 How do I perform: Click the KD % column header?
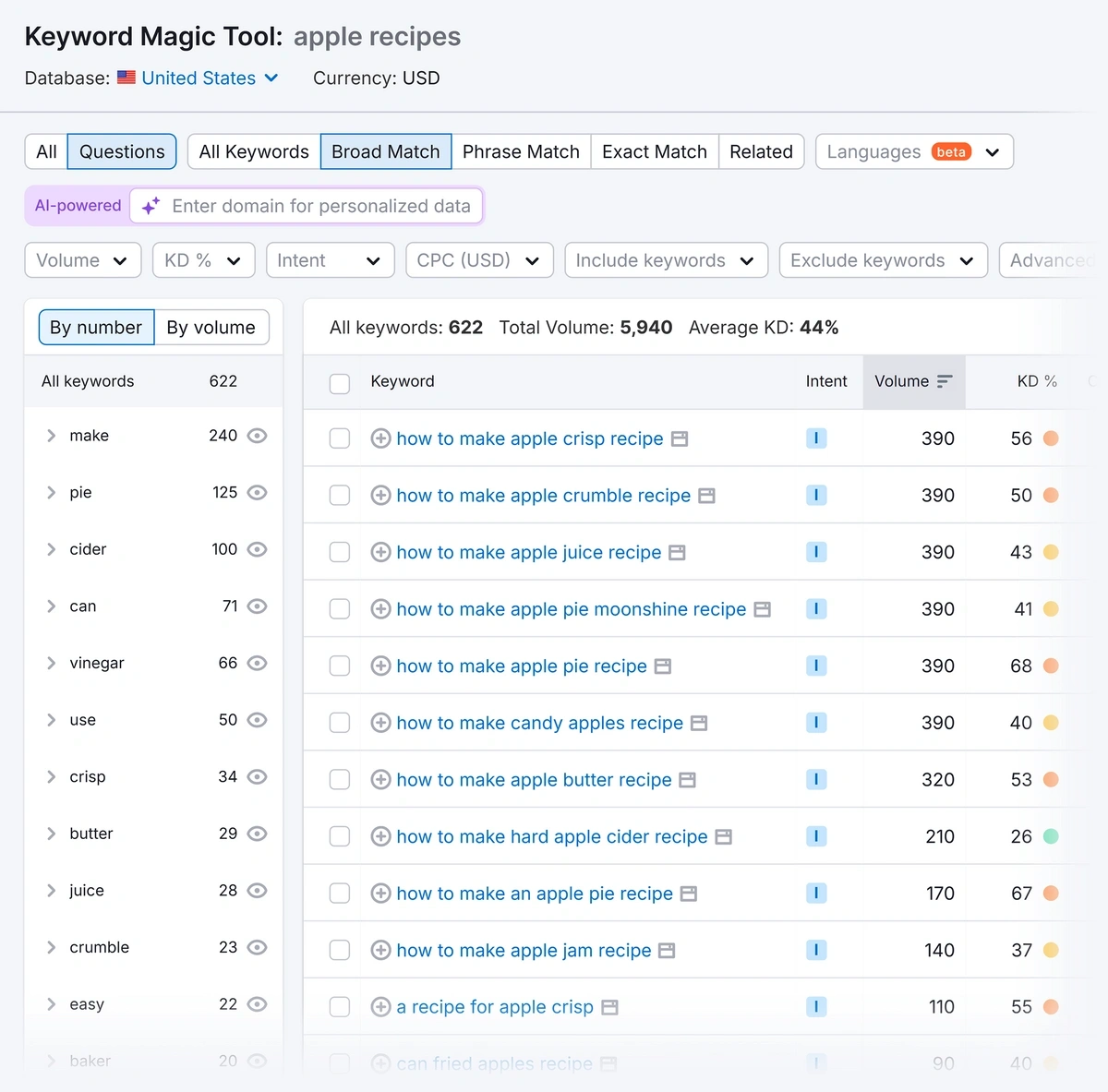coord(1037,381)
